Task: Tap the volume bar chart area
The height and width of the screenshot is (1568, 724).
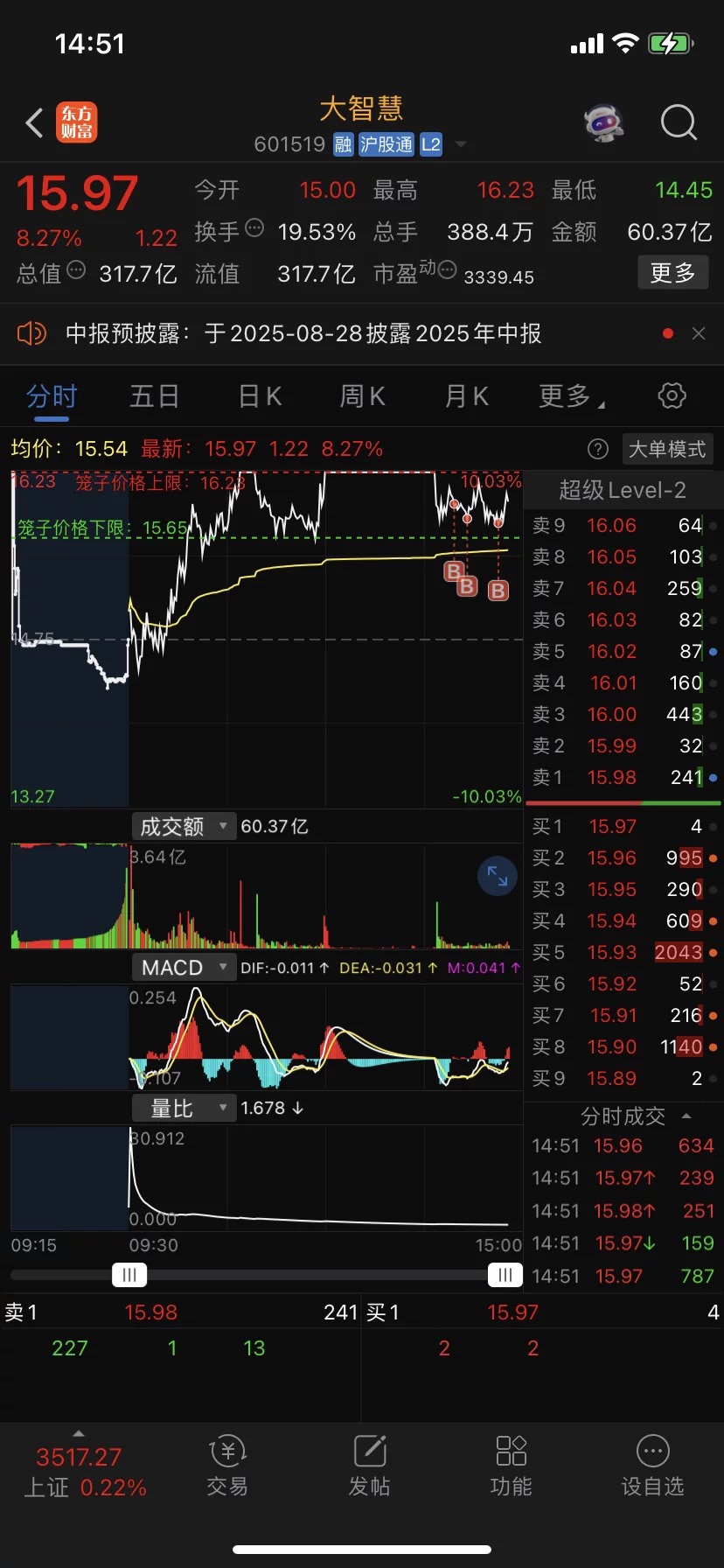Action: [267, 896]
